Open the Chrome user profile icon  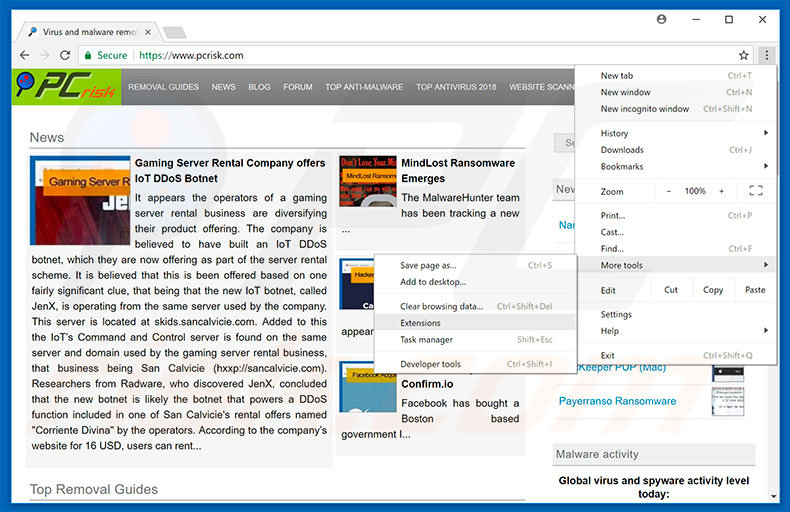662,19
